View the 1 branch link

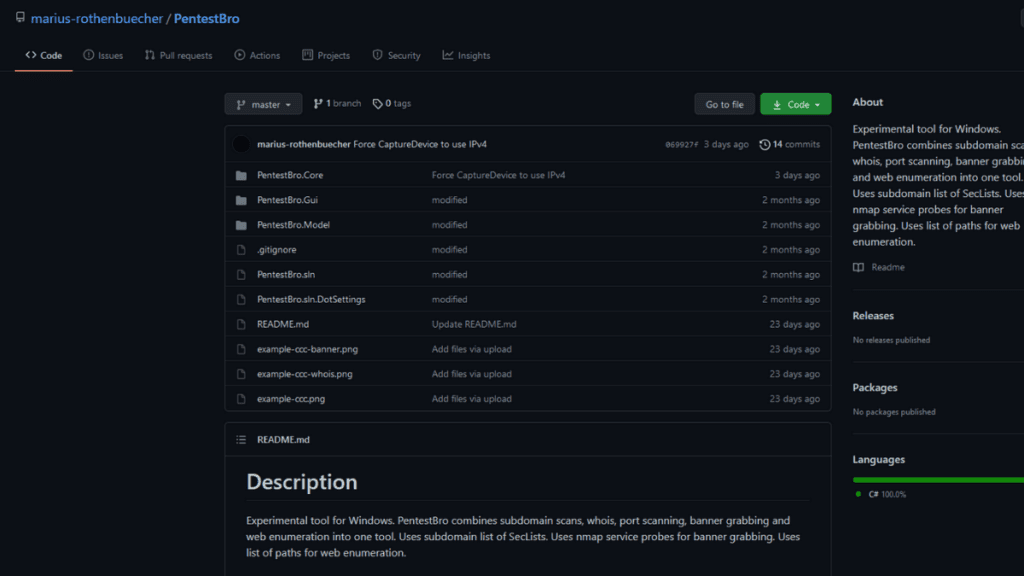[x=337, y=103]
